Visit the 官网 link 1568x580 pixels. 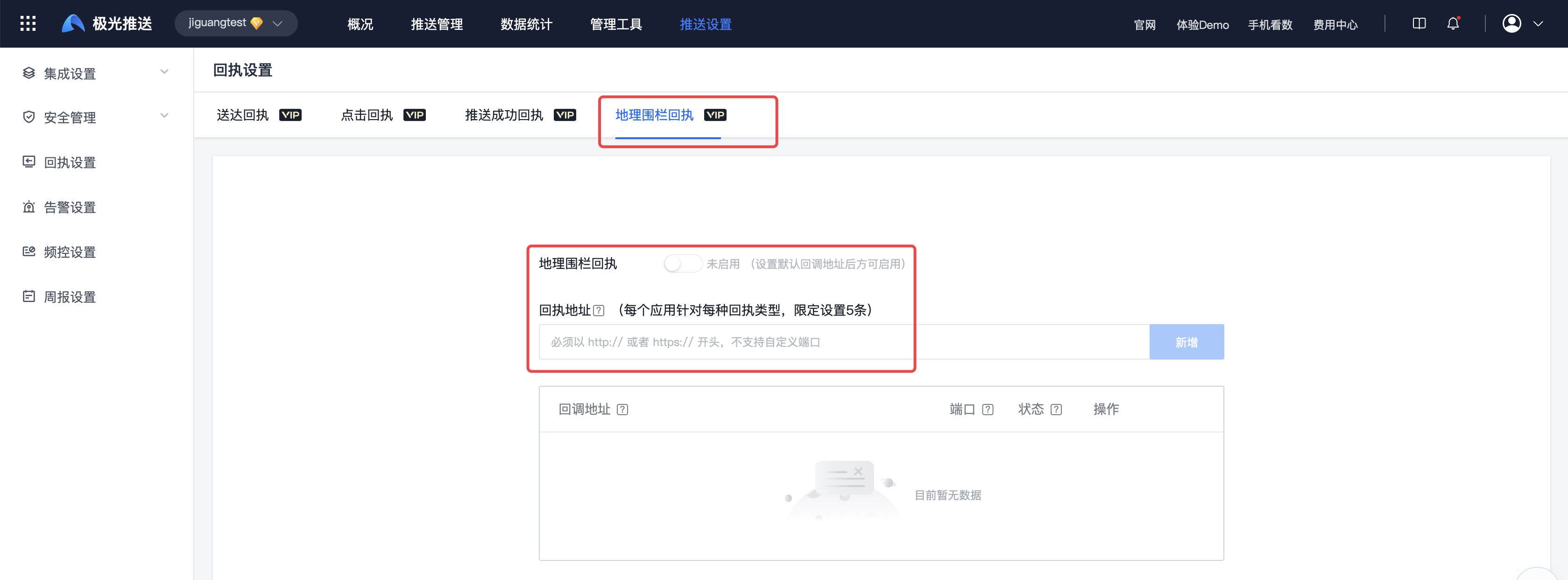(x=1144, y=25)
